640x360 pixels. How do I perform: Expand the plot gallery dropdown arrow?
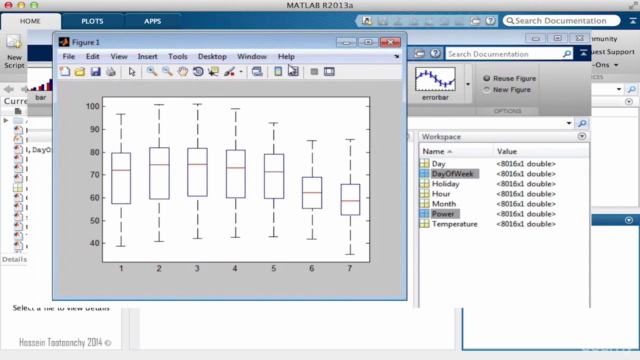coord(468,84)
